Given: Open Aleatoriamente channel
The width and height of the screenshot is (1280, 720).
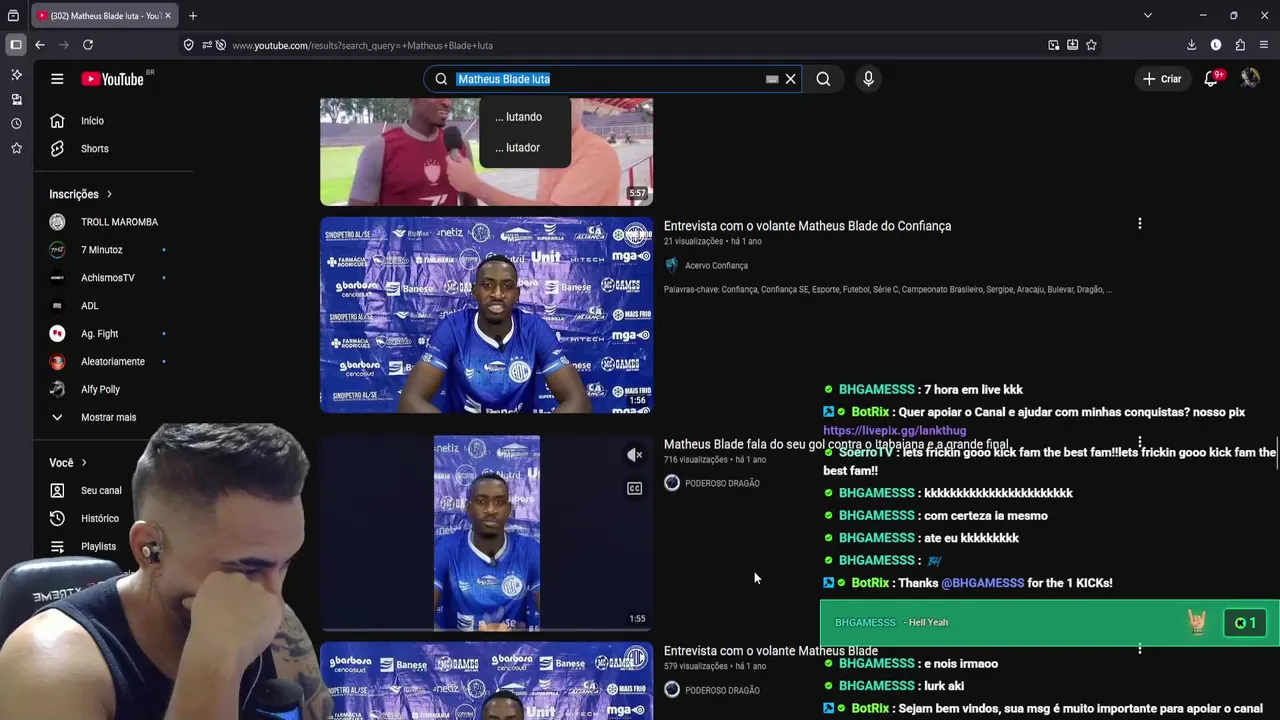Looking at the screenshot, I should (114, 362).
